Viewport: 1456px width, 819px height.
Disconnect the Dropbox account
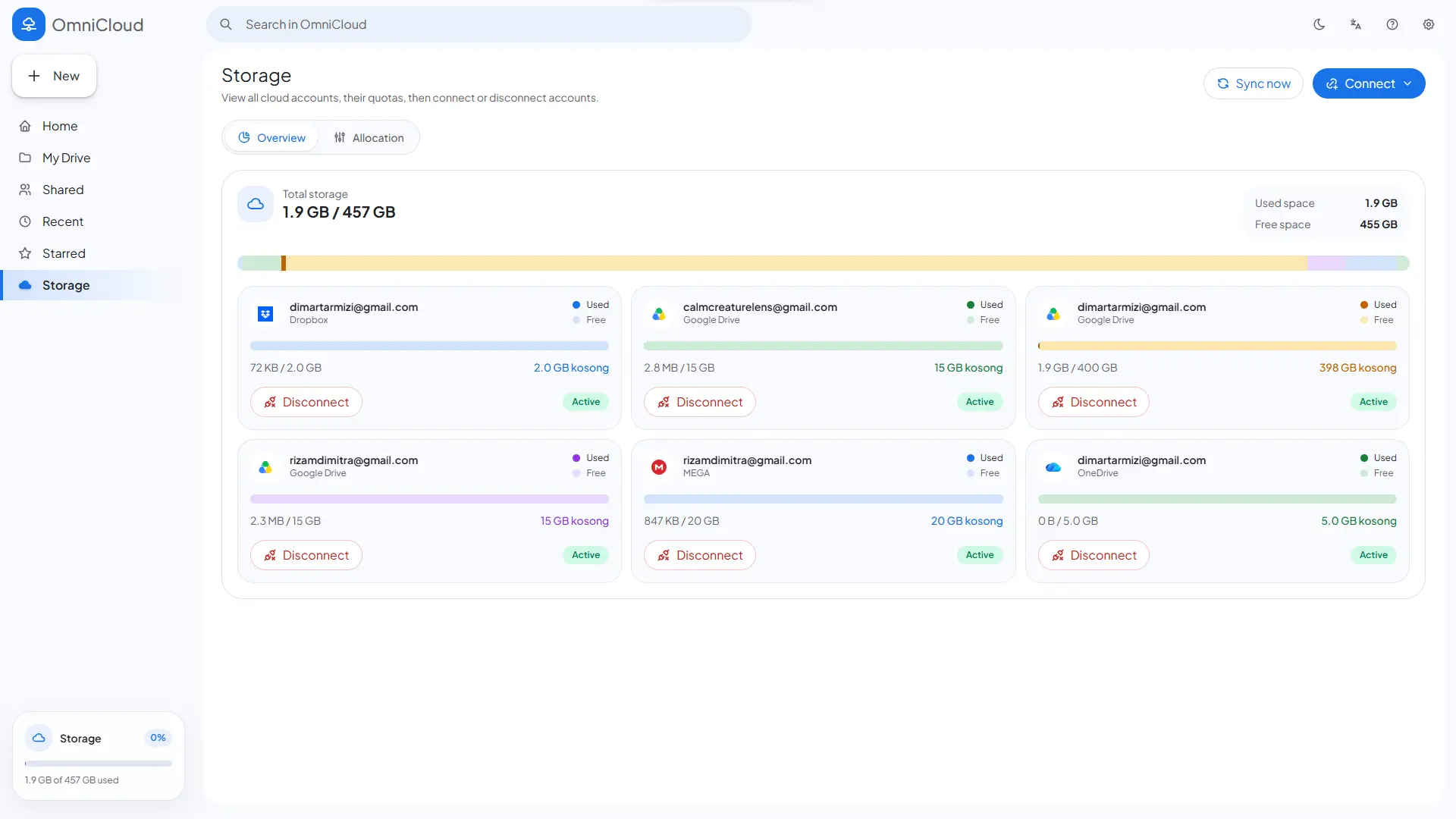pos(306,402)
